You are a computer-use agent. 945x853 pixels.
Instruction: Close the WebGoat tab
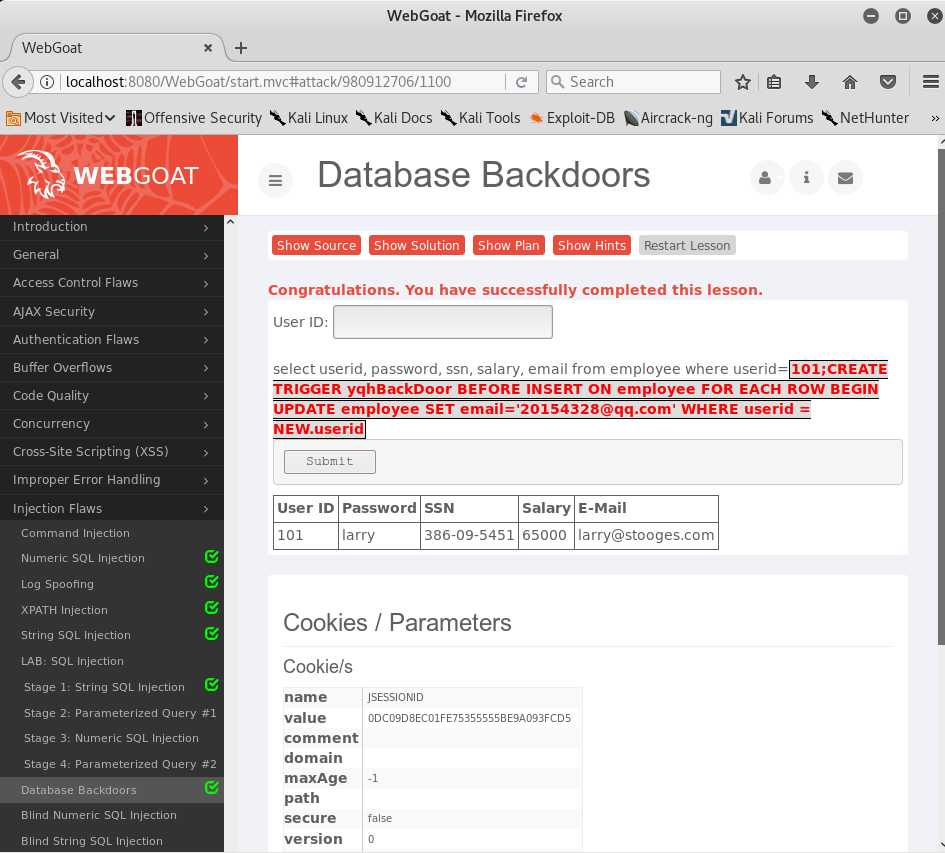point(208,48)
